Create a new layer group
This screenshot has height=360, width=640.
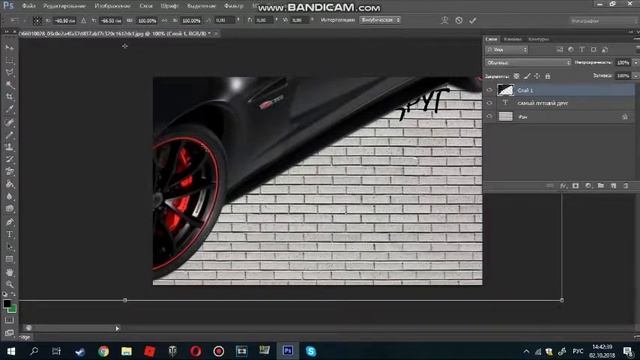pos(601,186)
